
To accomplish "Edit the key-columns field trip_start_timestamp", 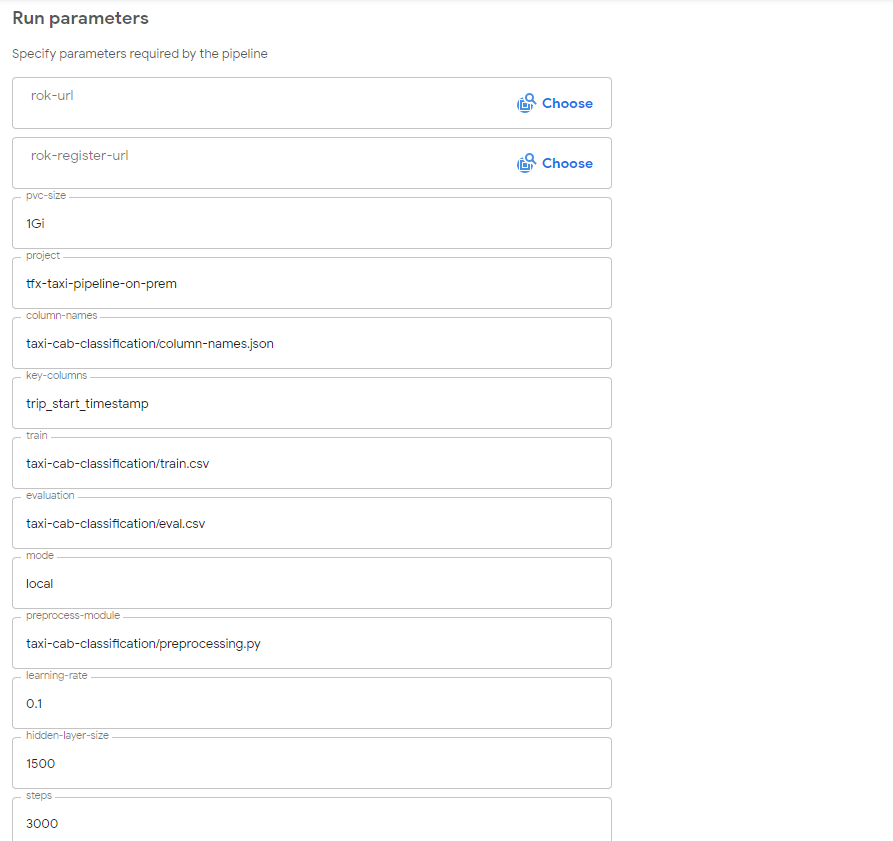I will tap(312, 403).
